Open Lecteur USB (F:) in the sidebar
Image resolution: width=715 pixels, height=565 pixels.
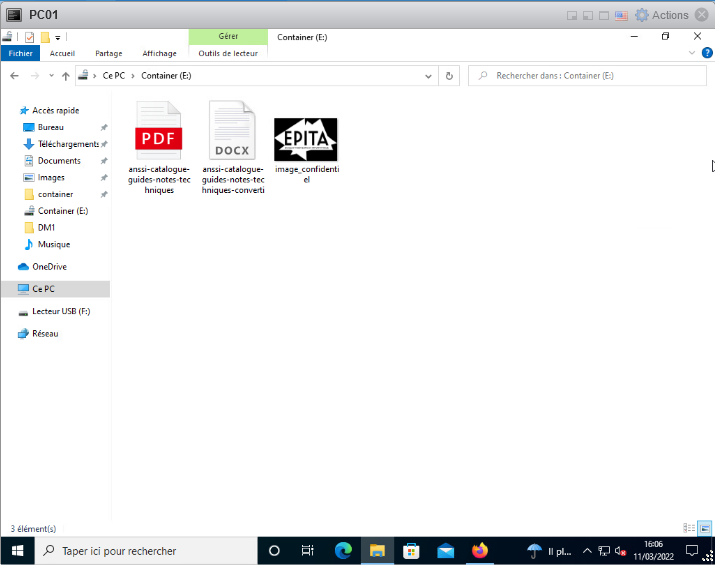(61, 311)
